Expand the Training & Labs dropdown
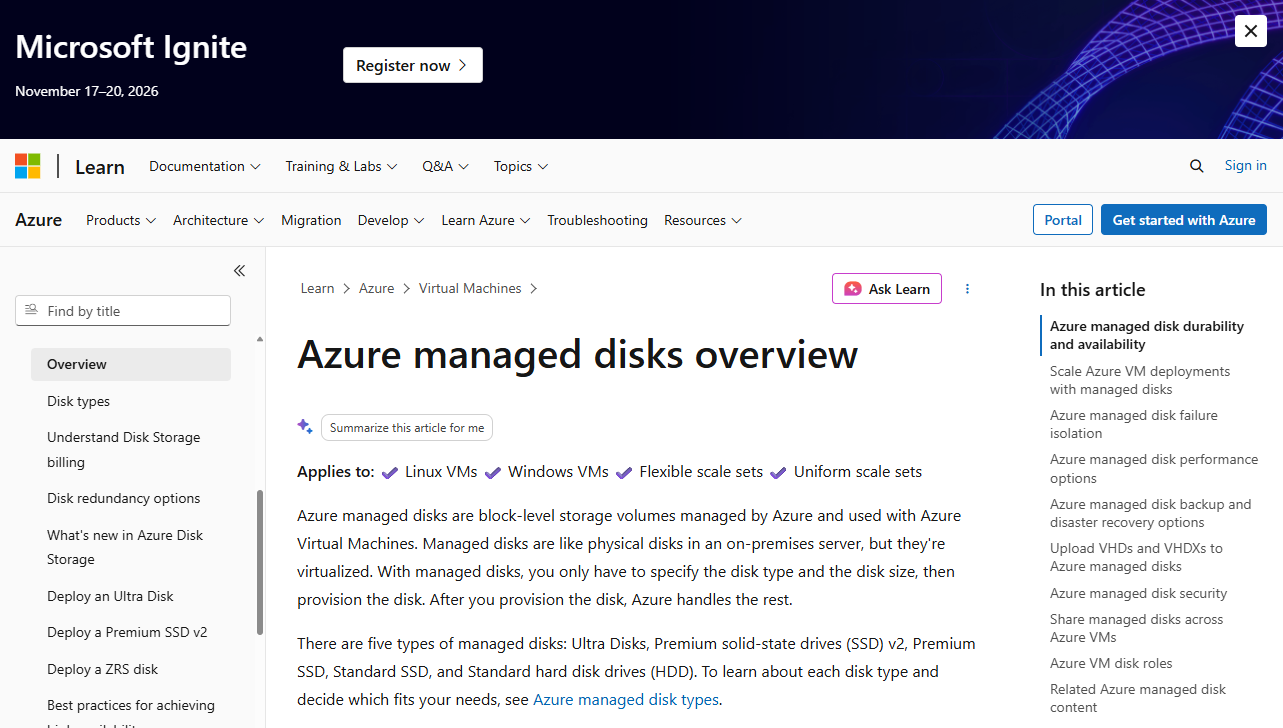The width and height of the screenshot is (1283, 728). (341, 166)
